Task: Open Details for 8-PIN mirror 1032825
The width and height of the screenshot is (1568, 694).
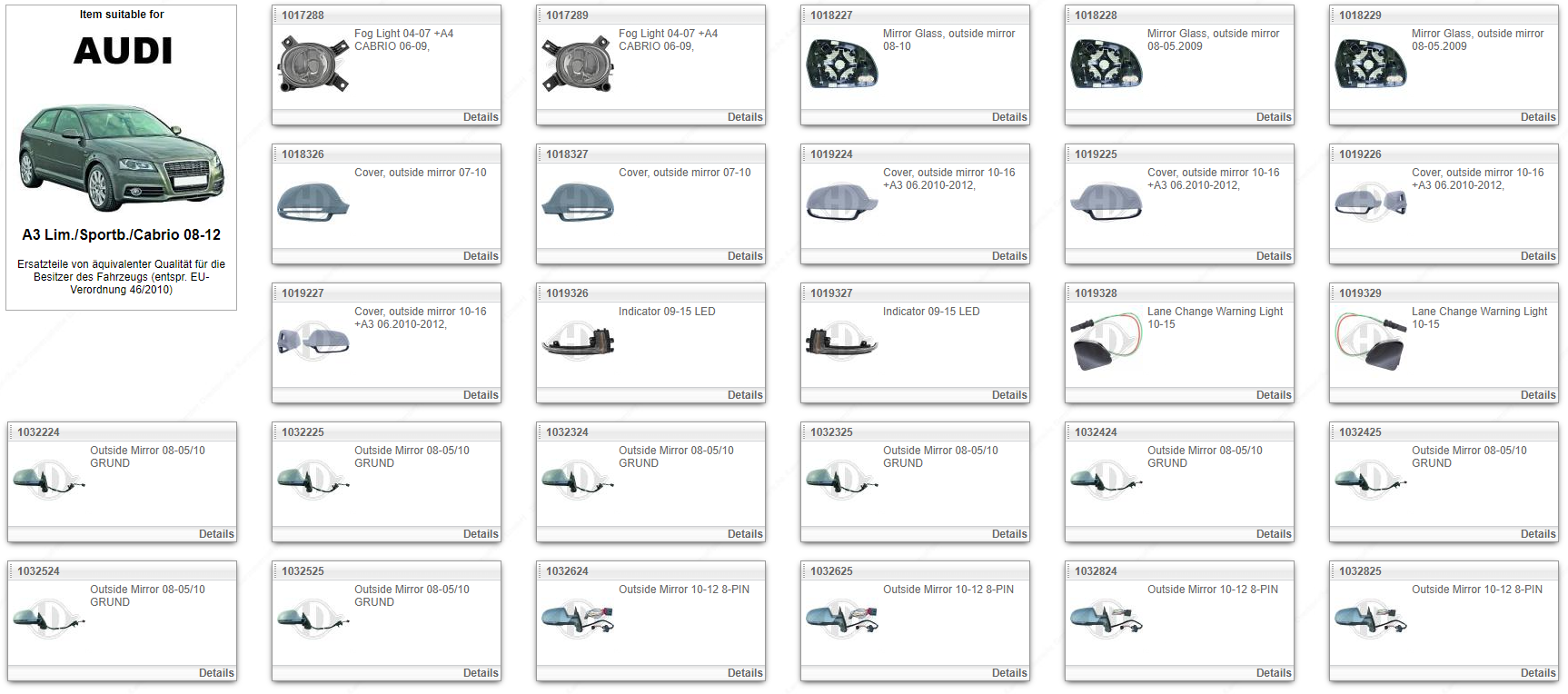Action: click(1537, 673)
